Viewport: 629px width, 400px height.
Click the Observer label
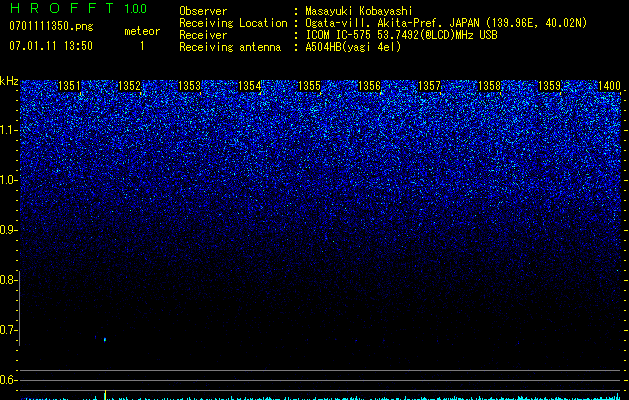203,11
